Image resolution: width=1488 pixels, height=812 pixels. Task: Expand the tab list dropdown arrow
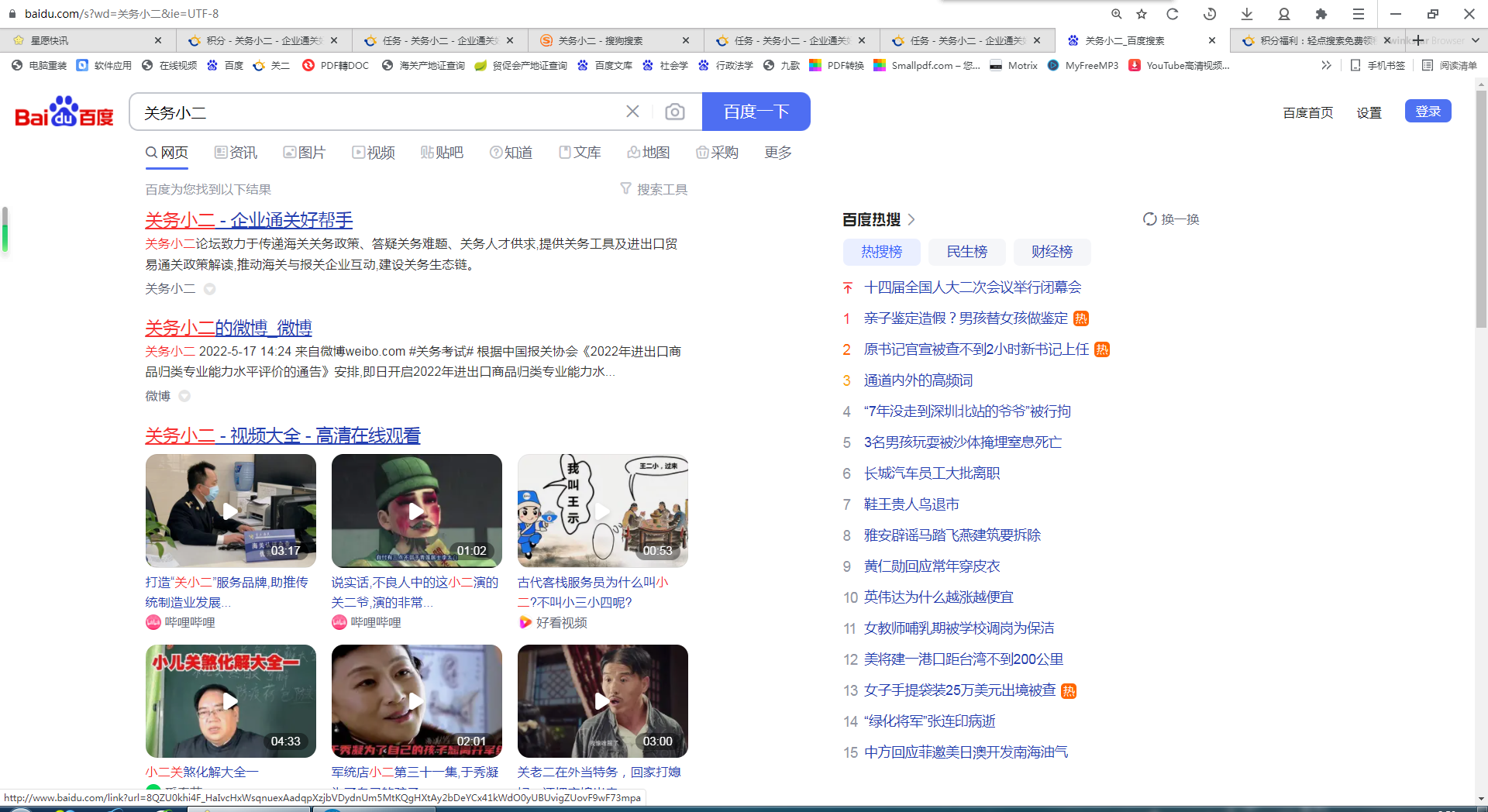coord(1475,40)
